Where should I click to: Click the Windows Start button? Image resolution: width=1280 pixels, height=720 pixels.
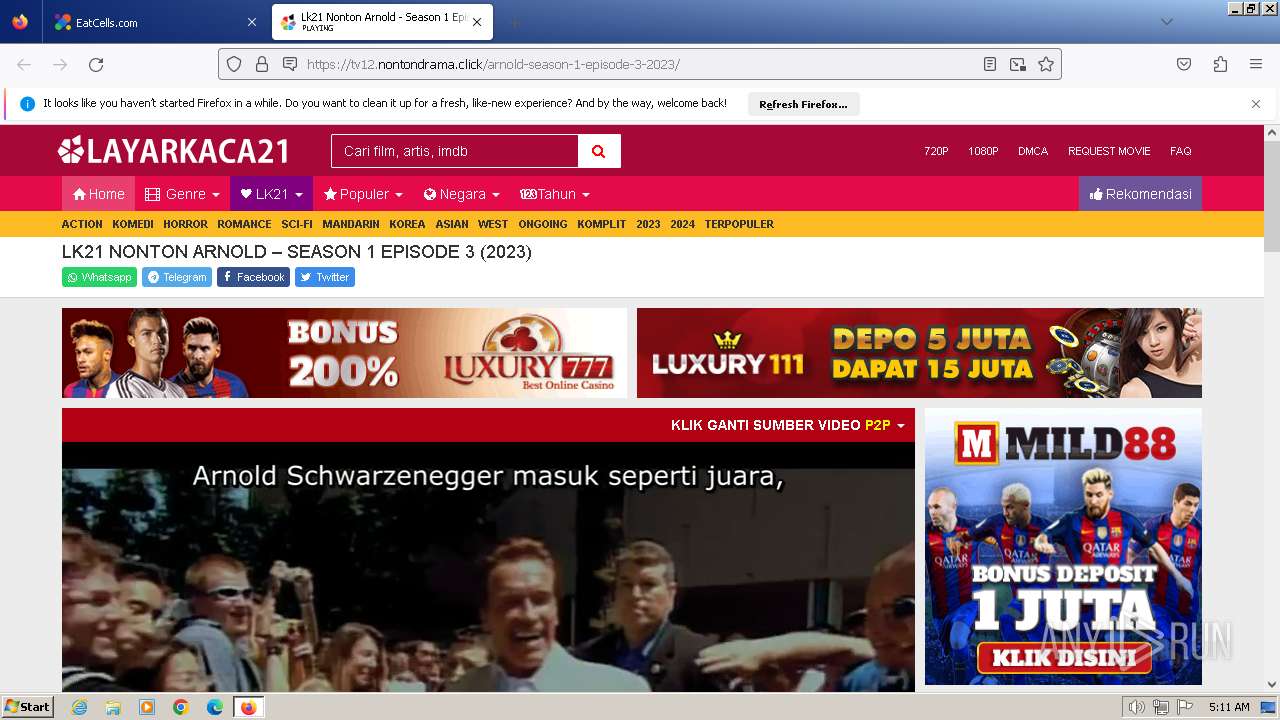click(28, 707)
